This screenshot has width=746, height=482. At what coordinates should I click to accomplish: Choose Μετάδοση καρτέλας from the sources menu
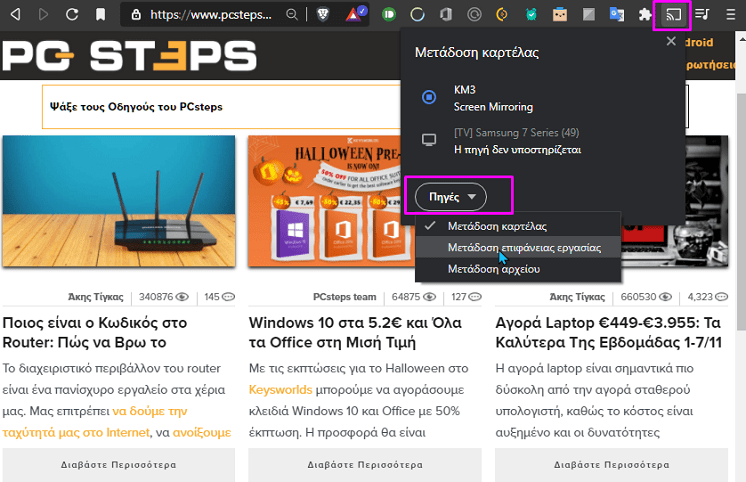point(518,226)
